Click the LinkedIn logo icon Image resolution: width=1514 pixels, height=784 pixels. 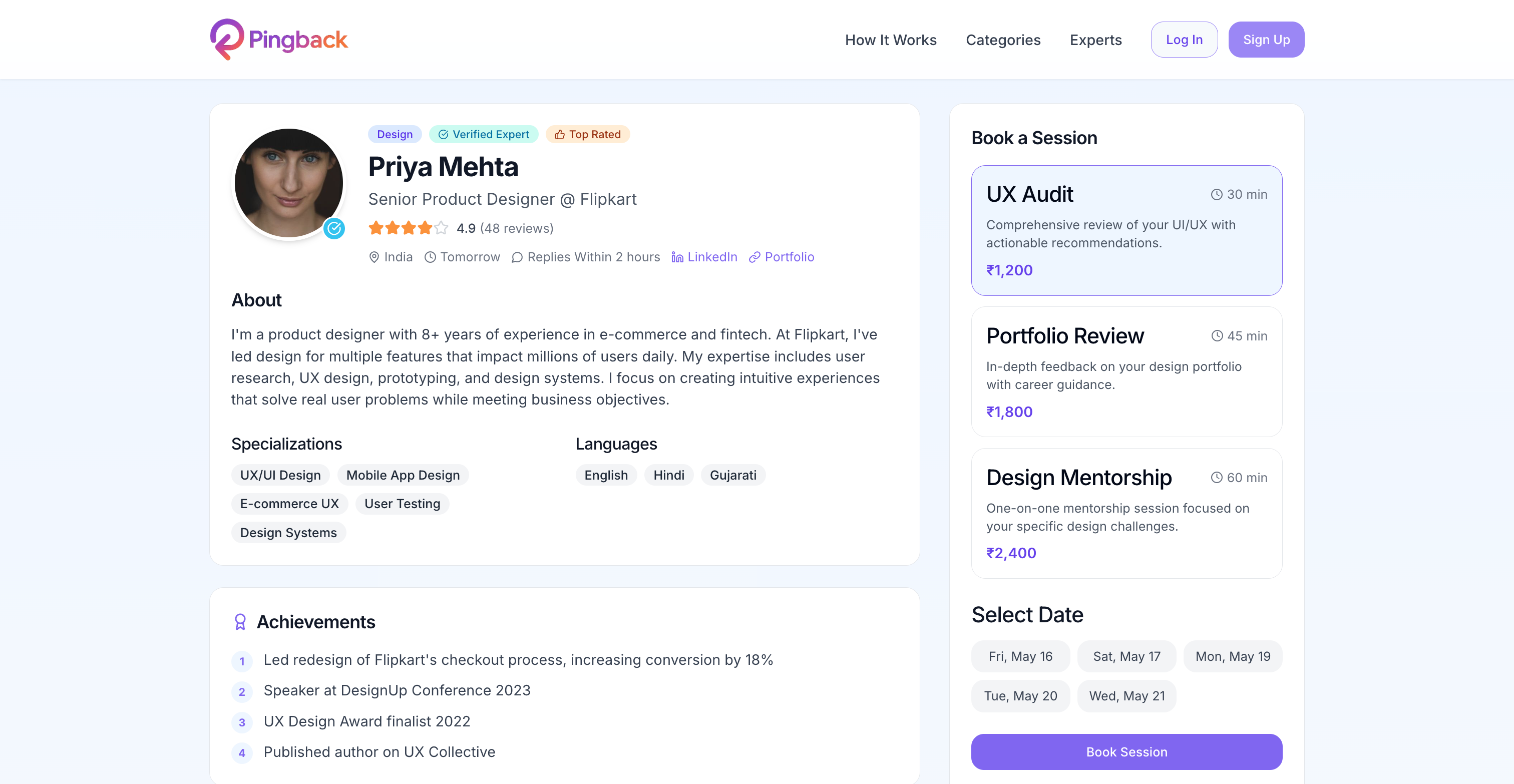pyautogui.click(x=677, y=257)
